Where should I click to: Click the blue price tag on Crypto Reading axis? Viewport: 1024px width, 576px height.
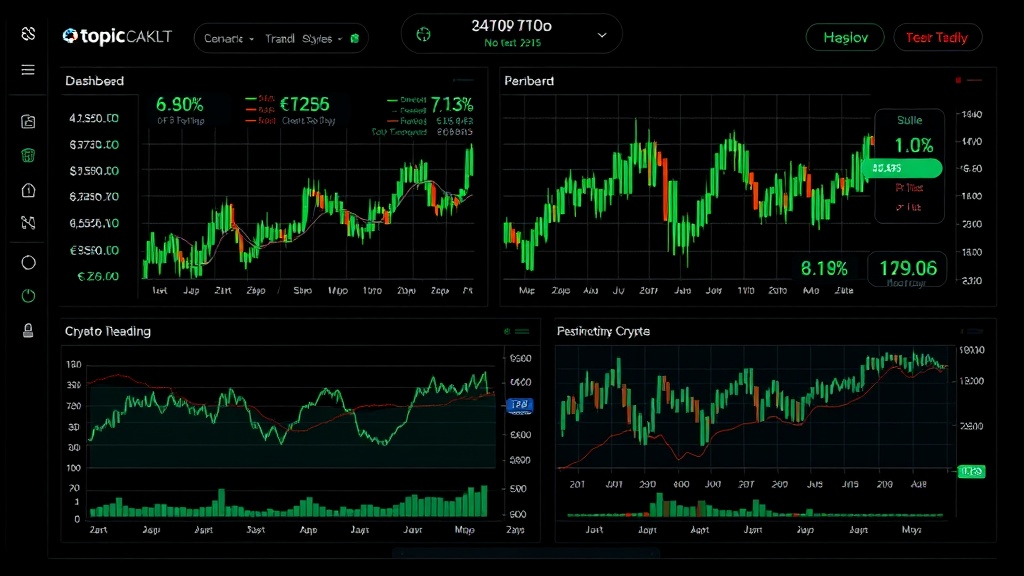520,406
